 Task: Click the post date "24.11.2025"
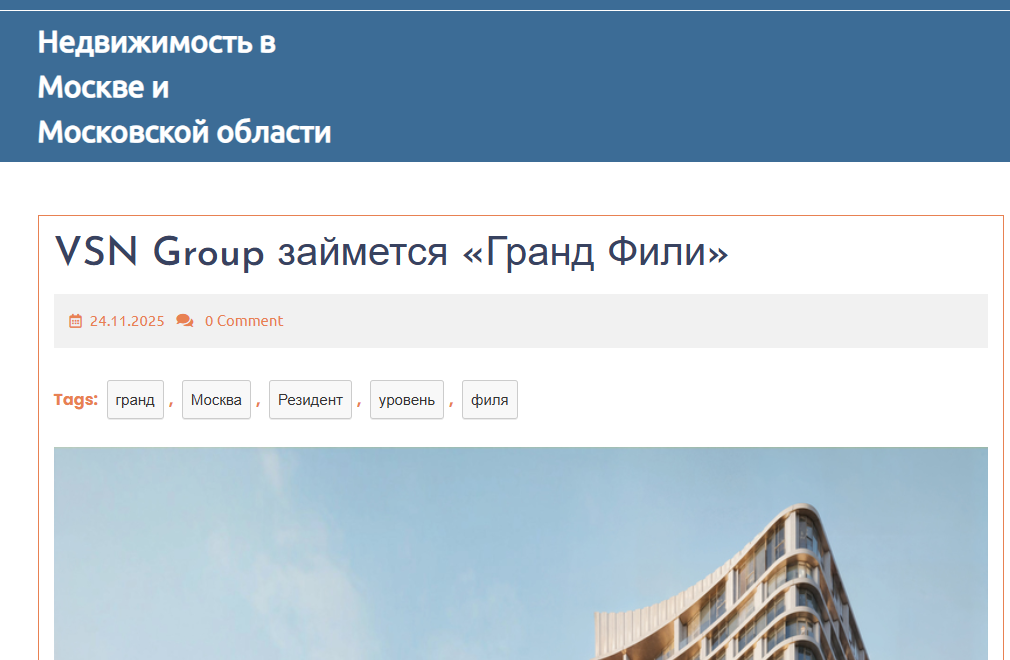126,321
